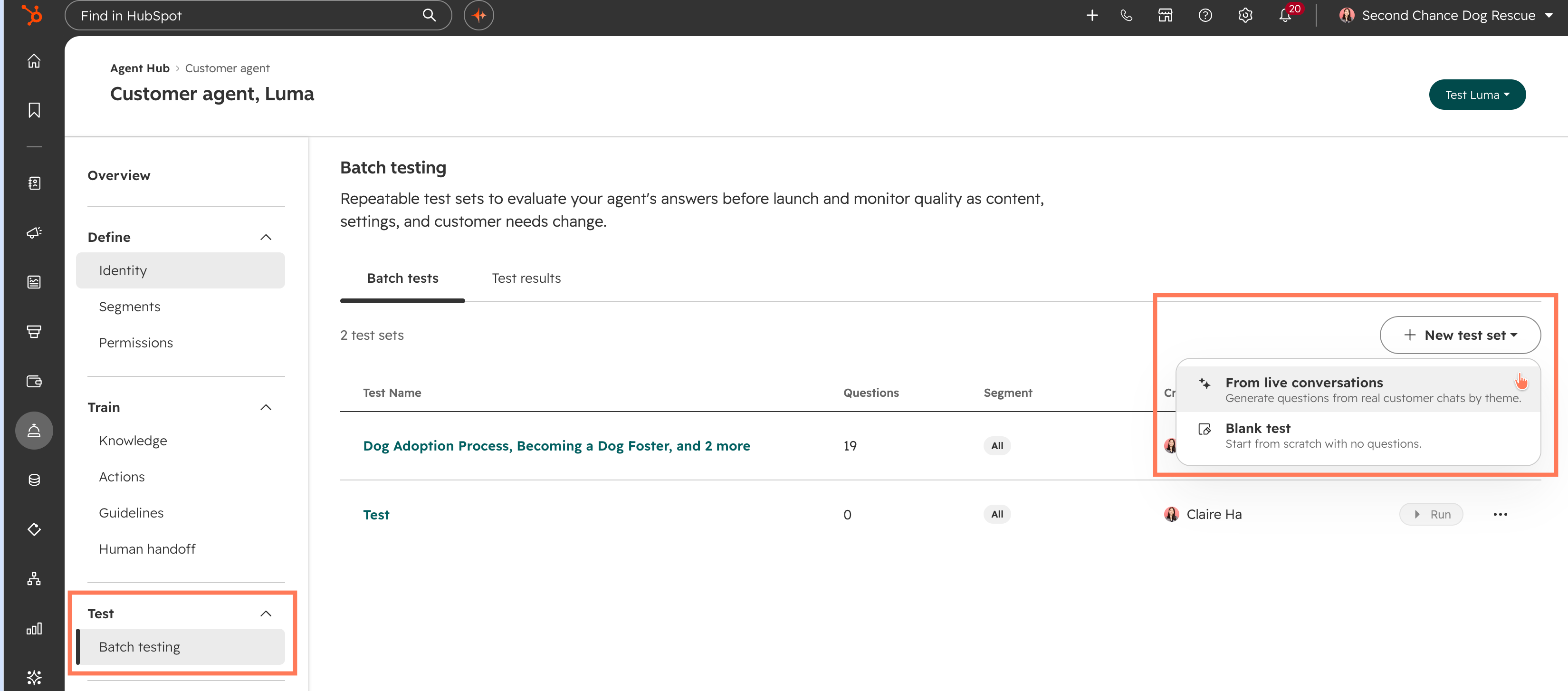Open Automation diamond icon in sidebar
The width and height of the screenshot is (1568, 691).
pyautogui.click(x=34, y=529)
